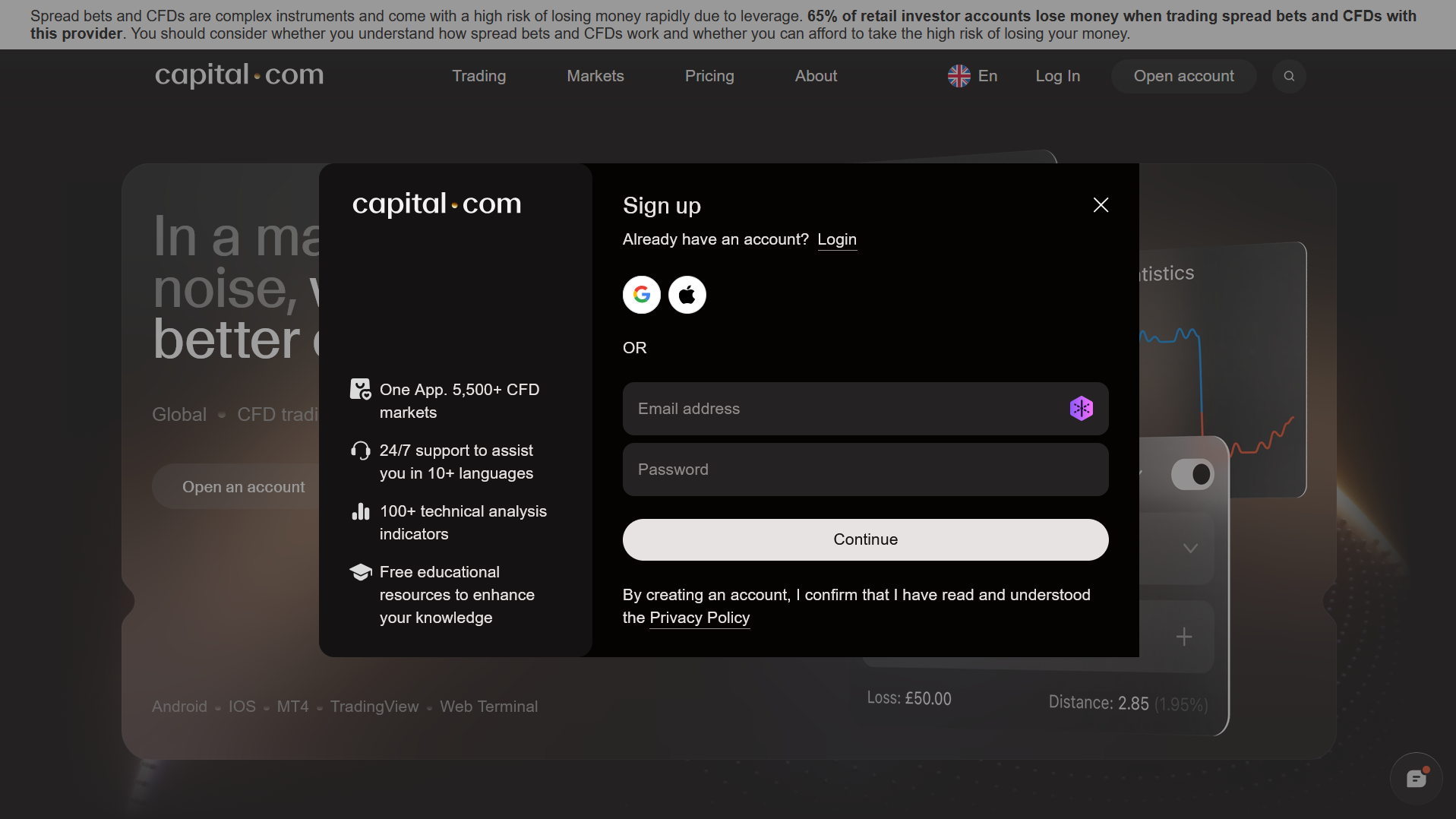Click the plus icon in background card
The image size is (1456, 819).
point(1184,637)
